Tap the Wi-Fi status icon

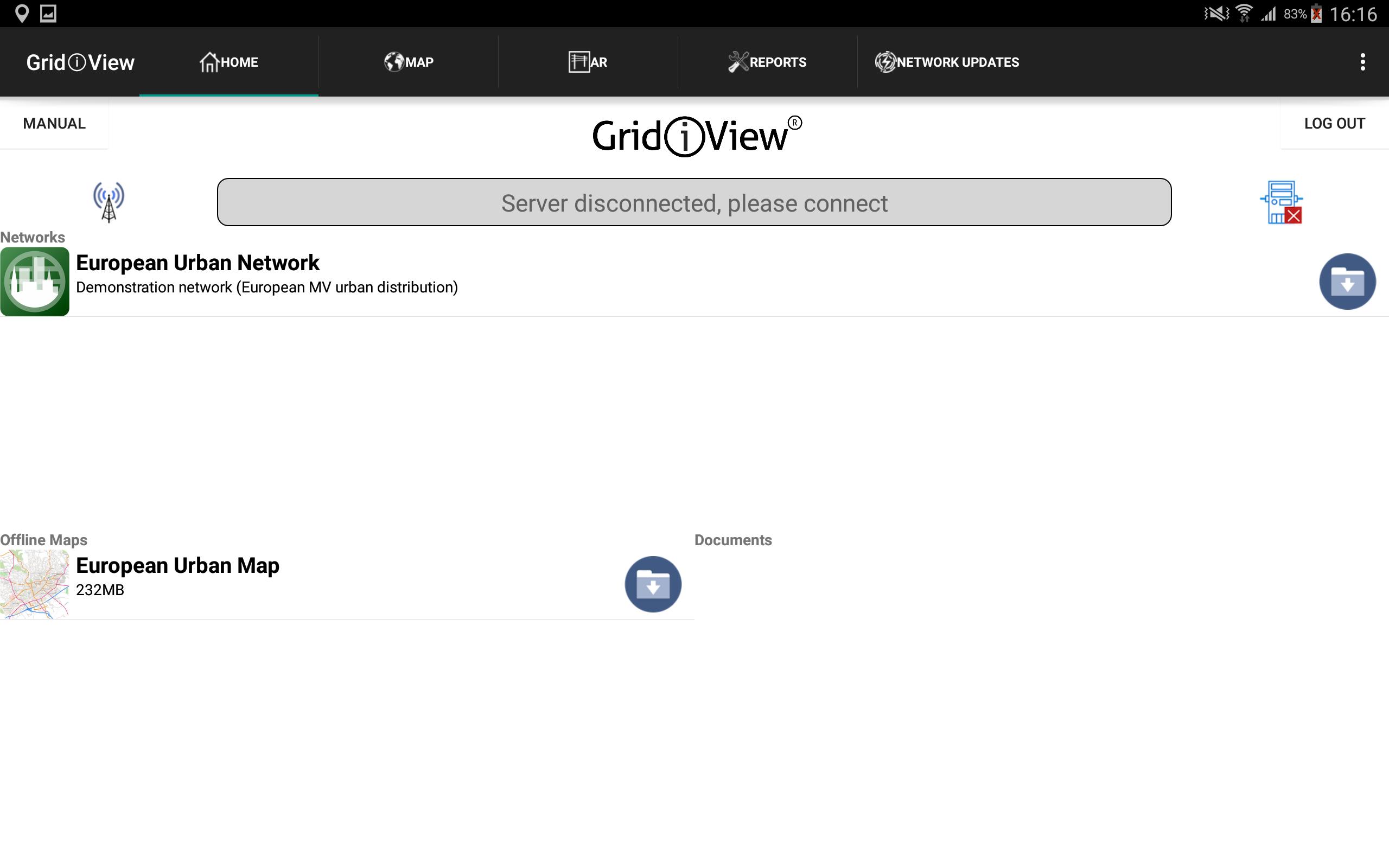[1244, 13]
